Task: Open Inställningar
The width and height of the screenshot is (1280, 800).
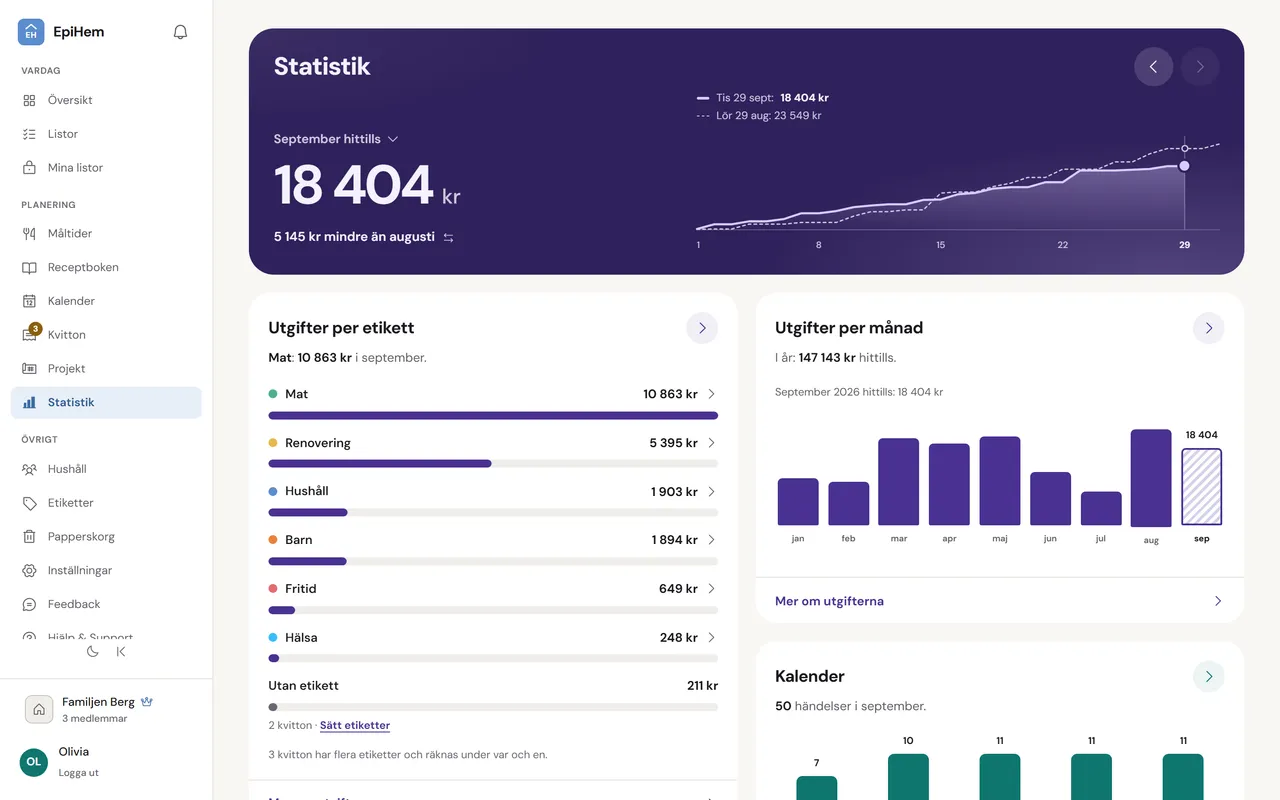Action: click(x=106, y=571)
